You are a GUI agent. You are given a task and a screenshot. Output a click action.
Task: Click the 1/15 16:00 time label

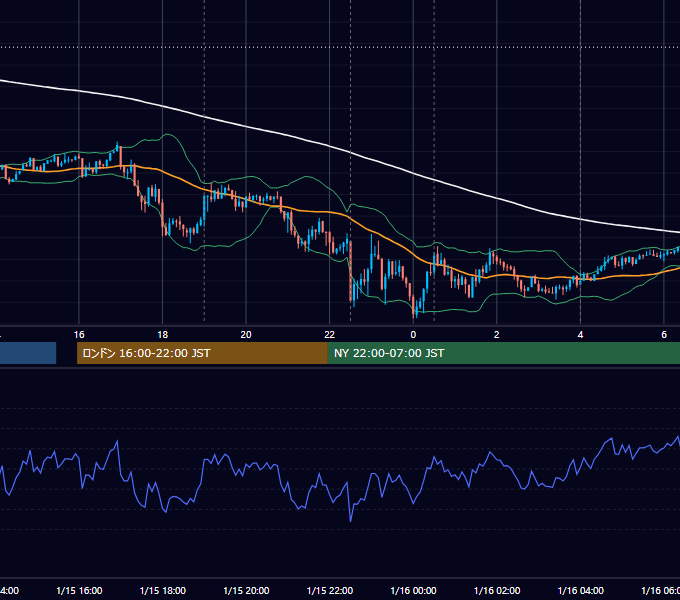point(79,590)
